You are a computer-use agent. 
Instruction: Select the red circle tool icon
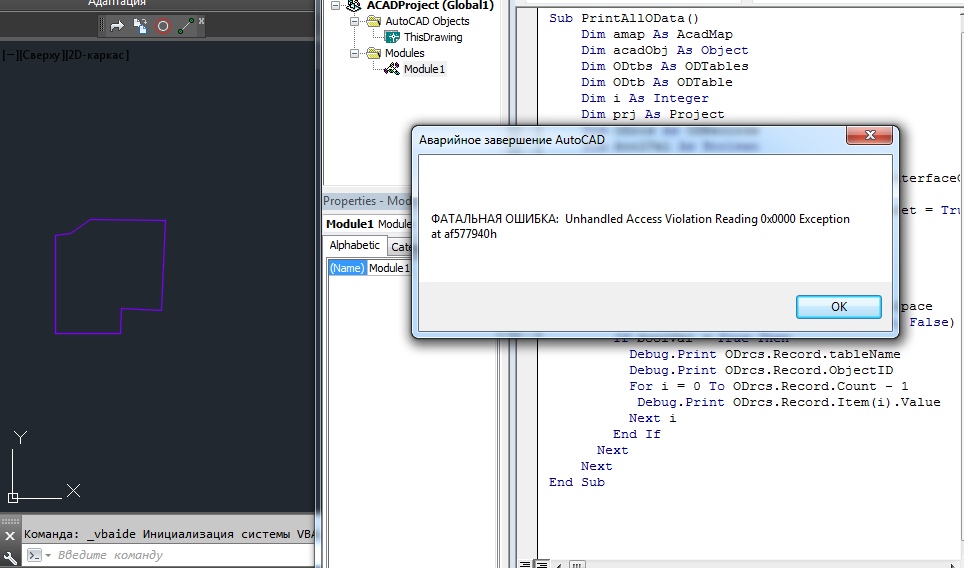(x=163, y=26)
